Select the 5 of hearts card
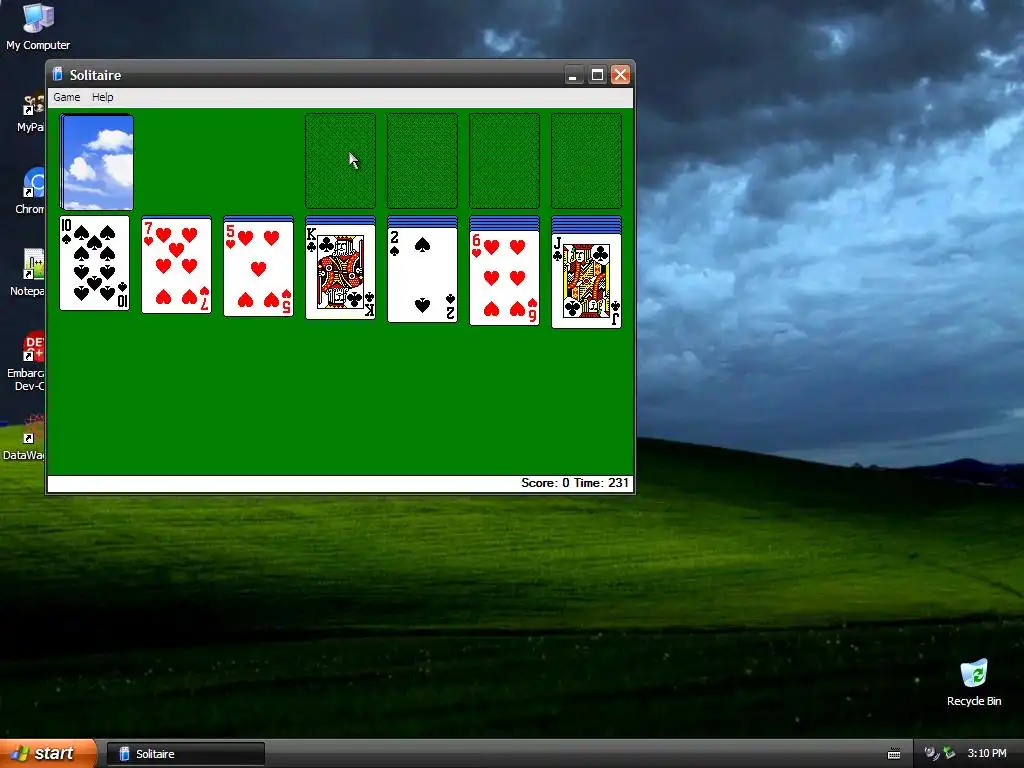Image resolution: width=1024 pixels, height=768 pixels. [x=259, y=269]
